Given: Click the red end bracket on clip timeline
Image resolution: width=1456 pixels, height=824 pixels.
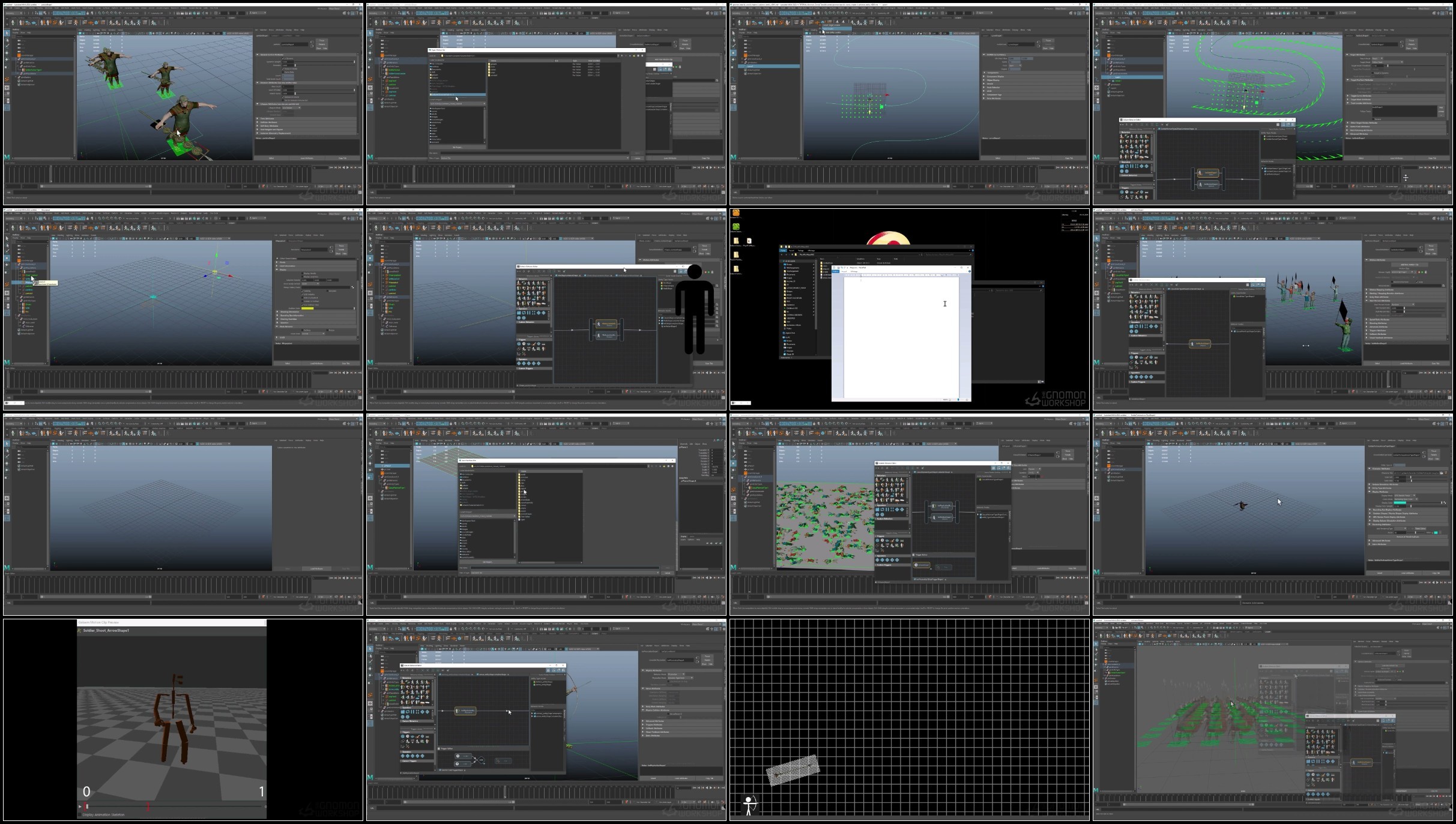Looking at the screenshot, I should click(148, 807).
